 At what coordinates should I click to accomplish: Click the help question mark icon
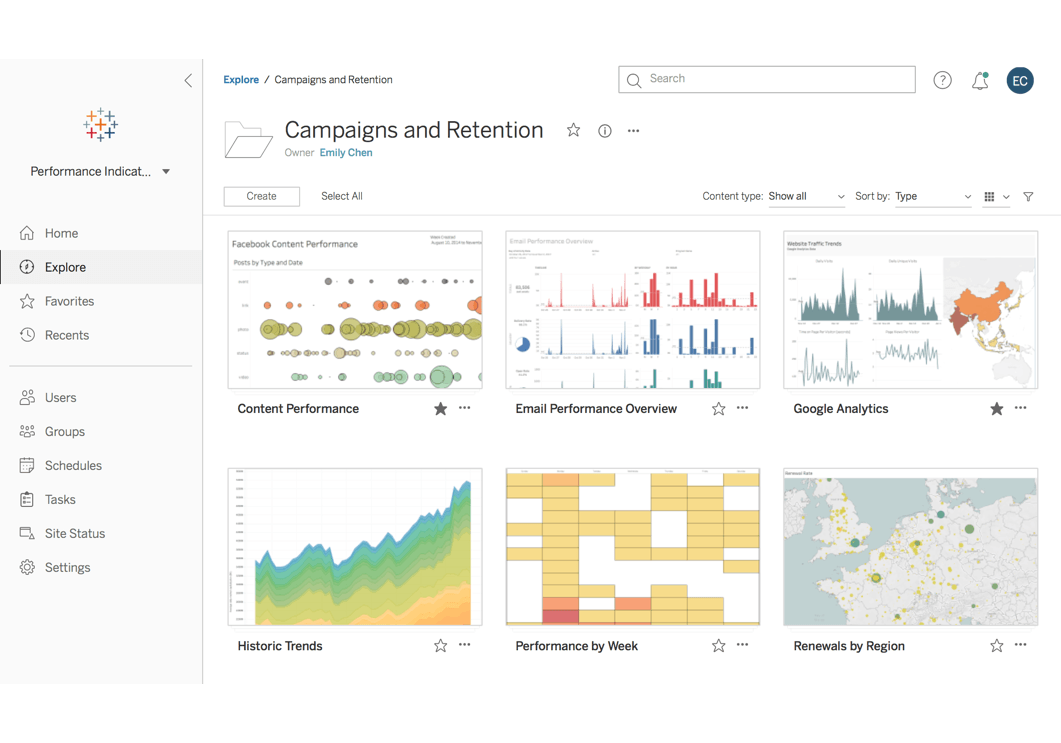tap(942, 80)
